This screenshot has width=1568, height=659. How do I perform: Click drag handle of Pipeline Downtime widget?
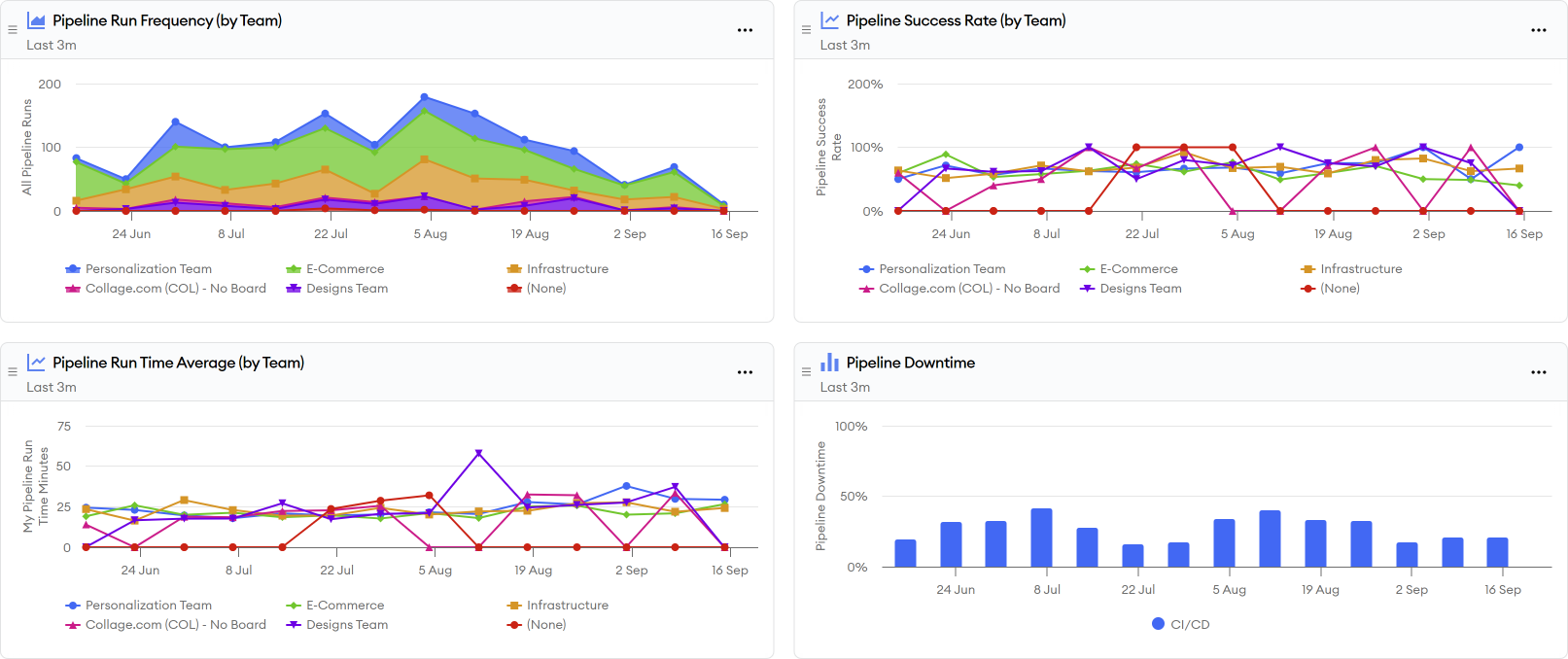806,372
